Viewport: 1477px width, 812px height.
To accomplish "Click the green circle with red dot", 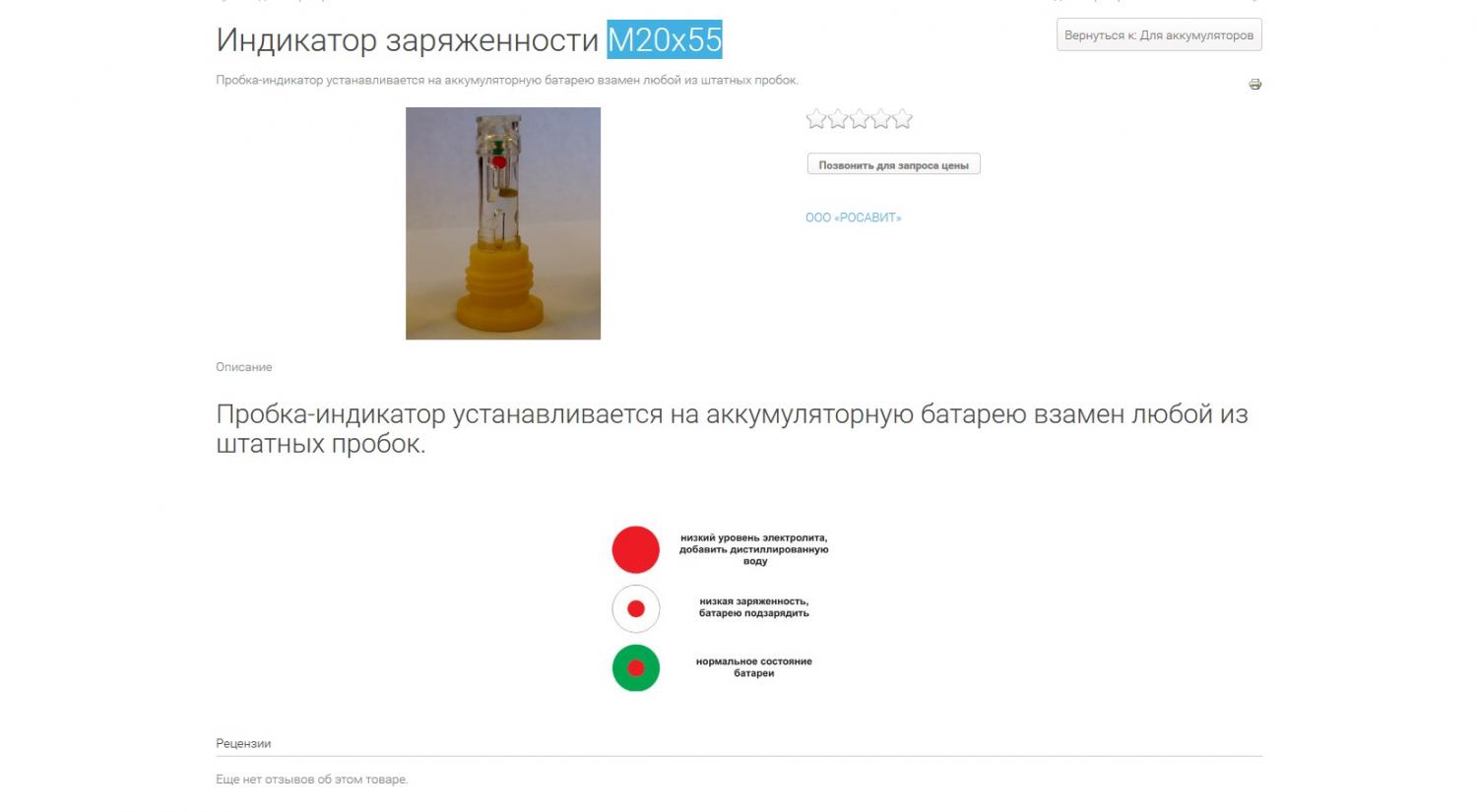I will [x=636, y=668].
